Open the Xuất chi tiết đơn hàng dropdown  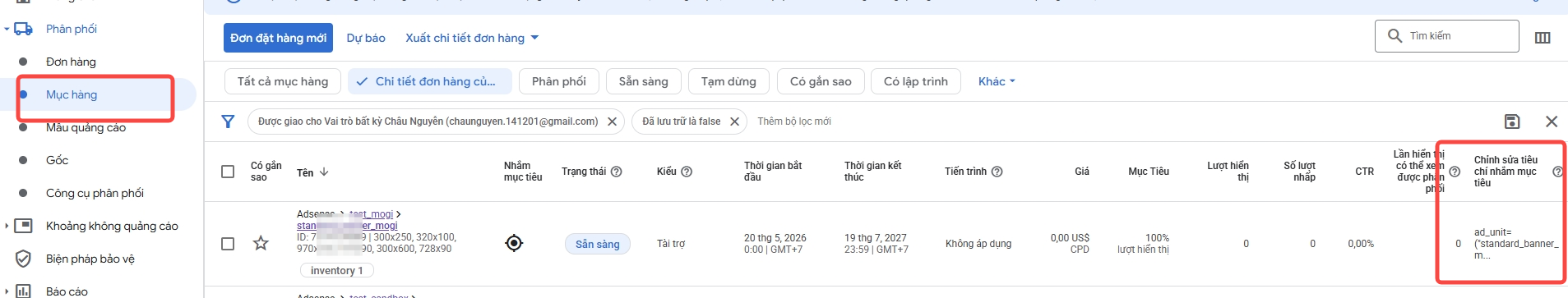click(x=472, y=38)
